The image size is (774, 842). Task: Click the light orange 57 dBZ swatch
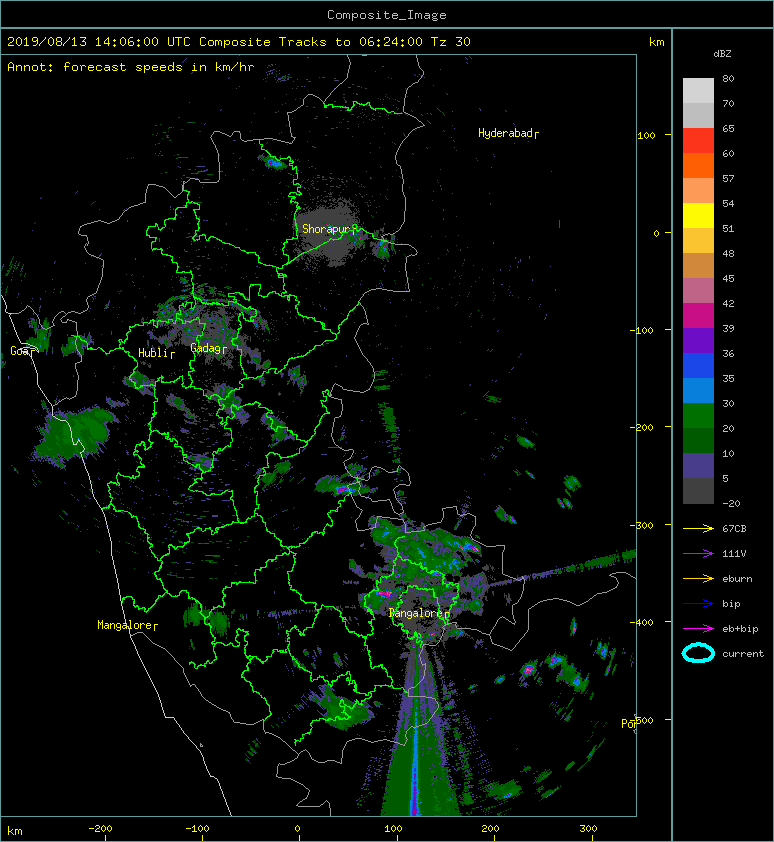[x=698, y=191]
